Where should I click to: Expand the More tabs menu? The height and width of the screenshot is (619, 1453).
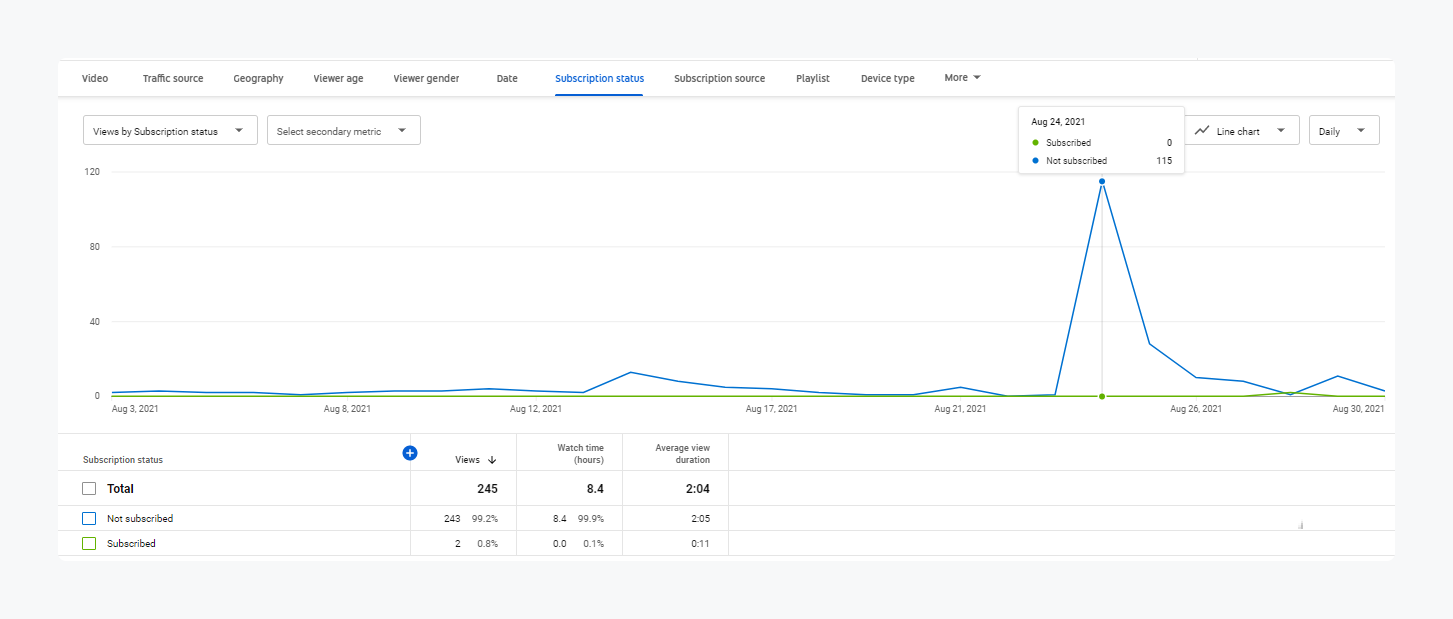[962, 78]
